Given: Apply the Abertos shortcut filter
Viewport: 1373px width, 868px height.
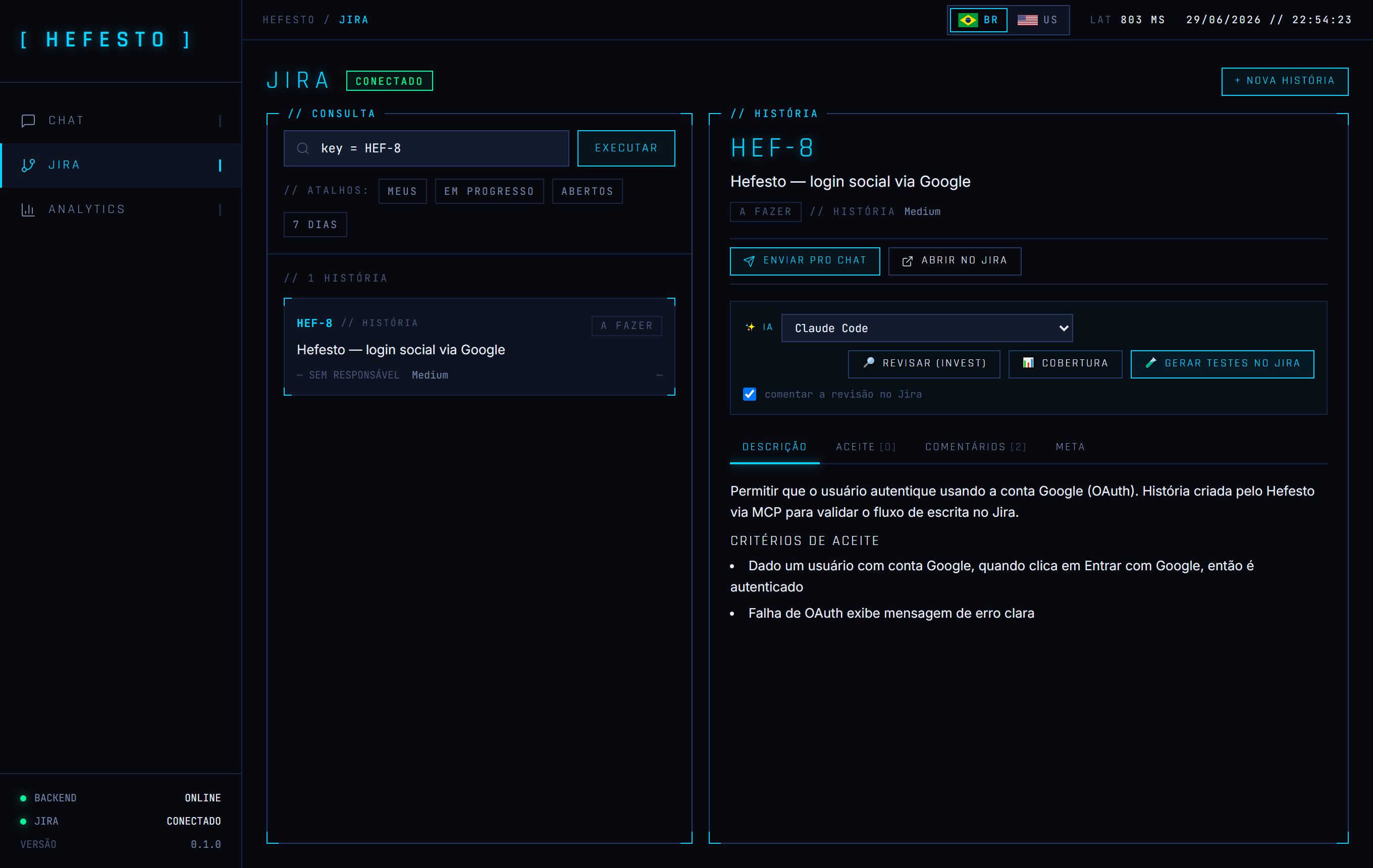Looking at the screenshot, I should [x=587, y=191].
